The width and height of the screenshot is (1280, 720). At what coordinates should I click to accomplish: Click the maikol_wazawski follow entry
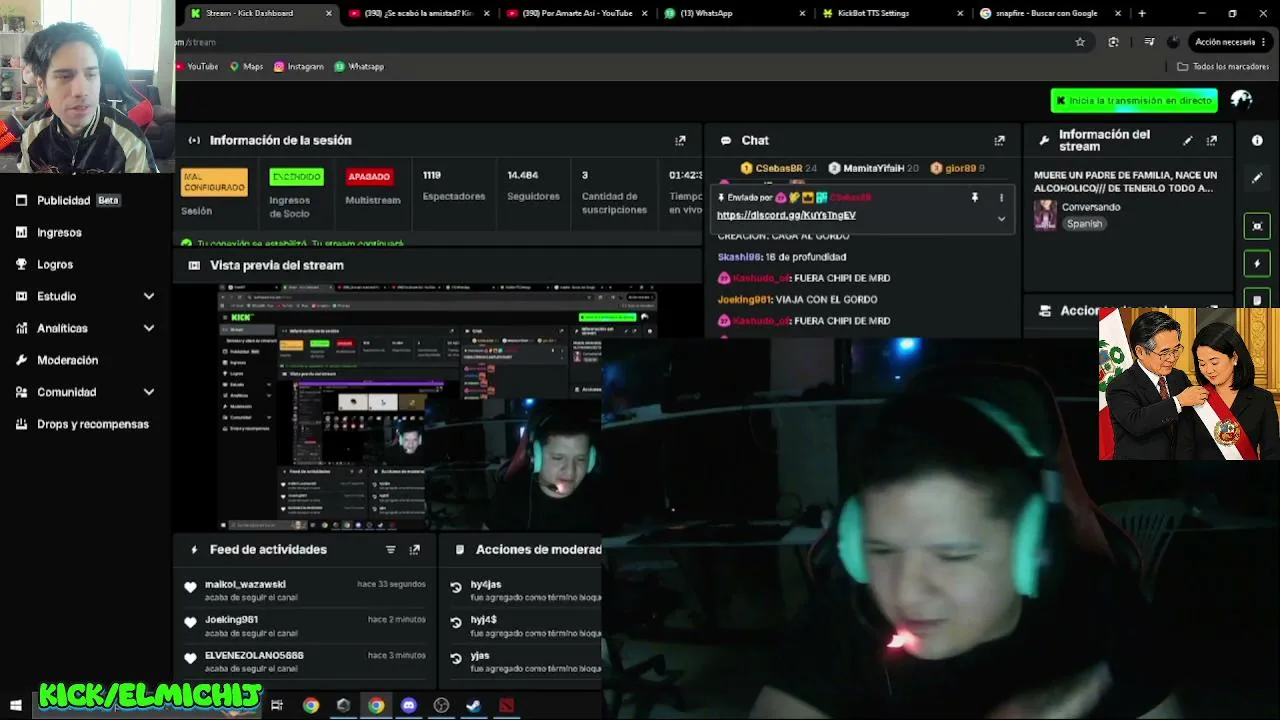[x=306, y=590]
